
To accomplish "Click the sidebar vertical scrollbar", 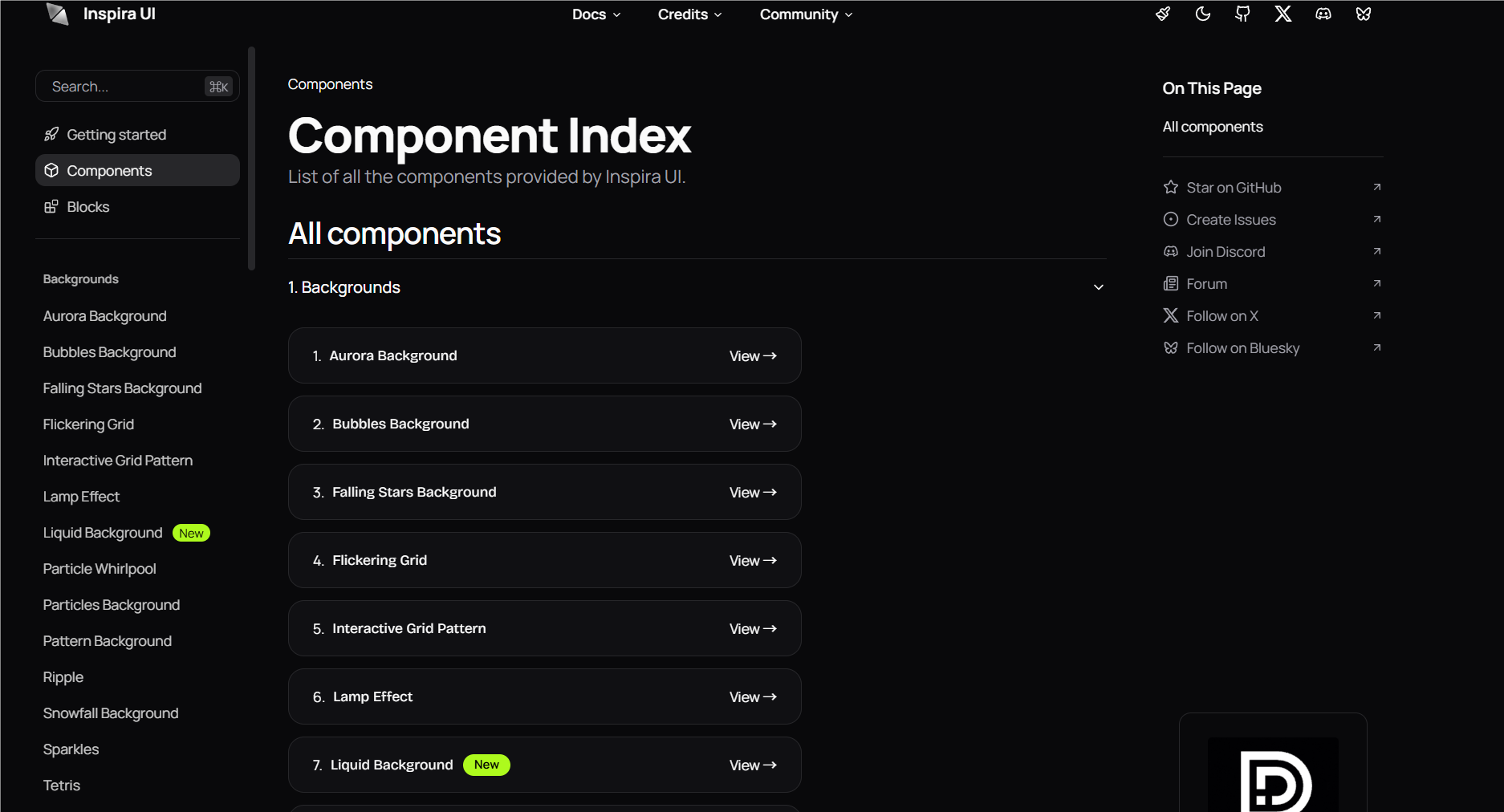I will 252,158.
